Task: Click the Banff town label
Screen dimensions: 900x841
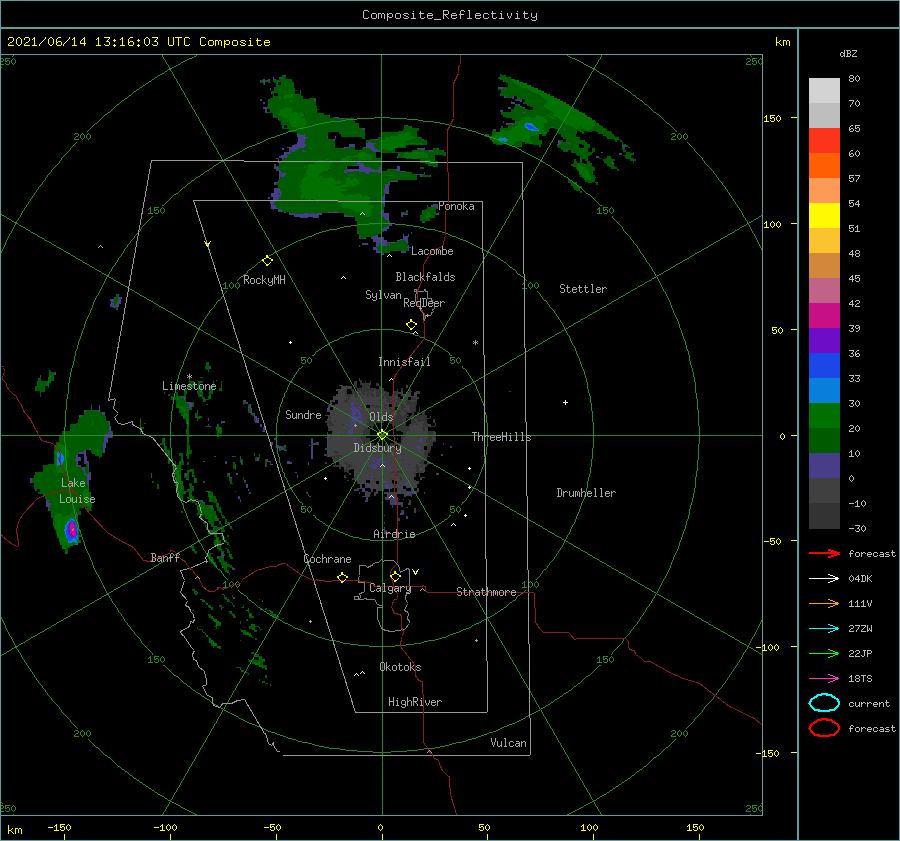Action: pyautogui.click(x=165, y=557)
